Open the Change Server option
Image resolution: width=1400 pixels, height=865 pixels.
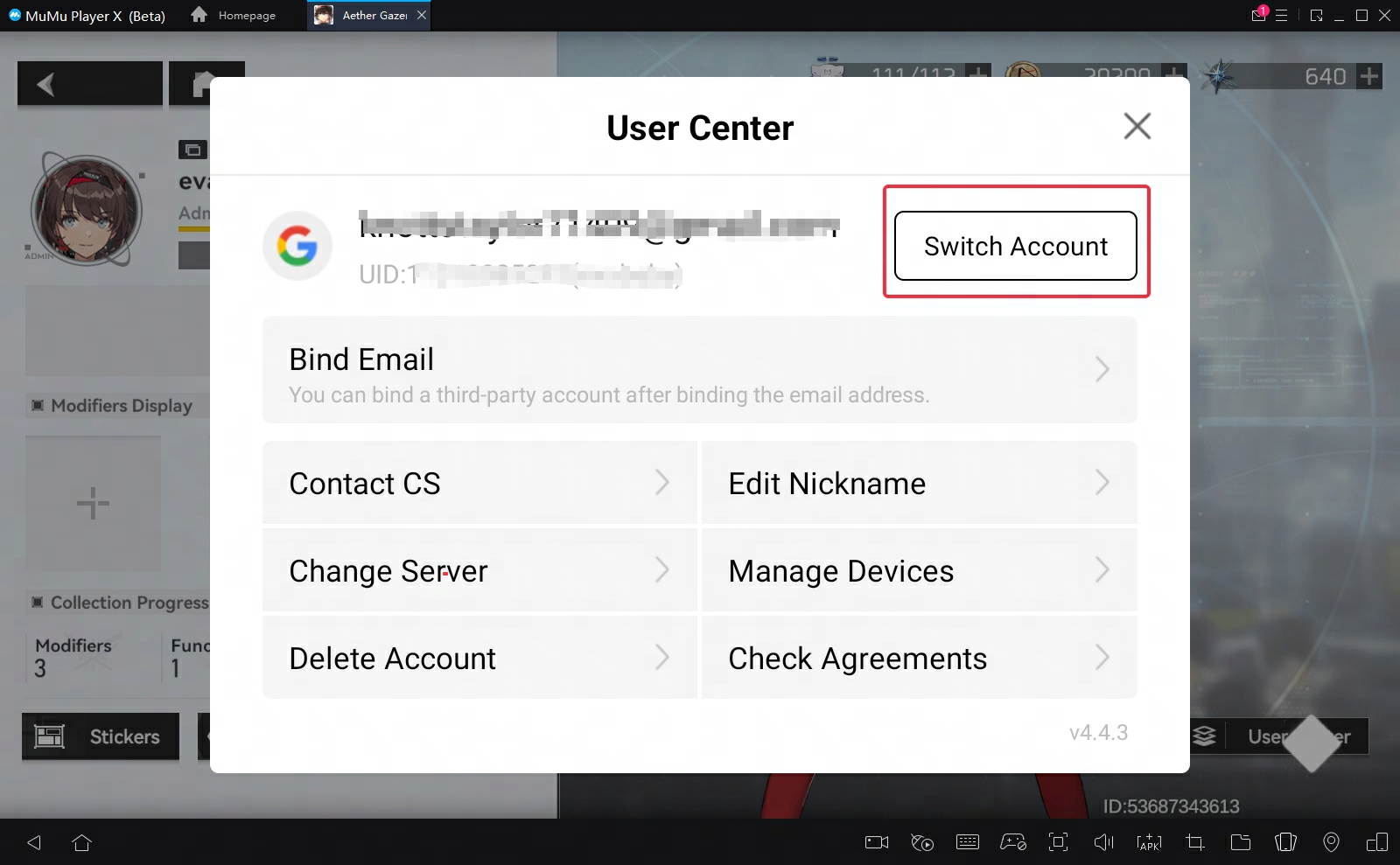(x=479, y=571)
